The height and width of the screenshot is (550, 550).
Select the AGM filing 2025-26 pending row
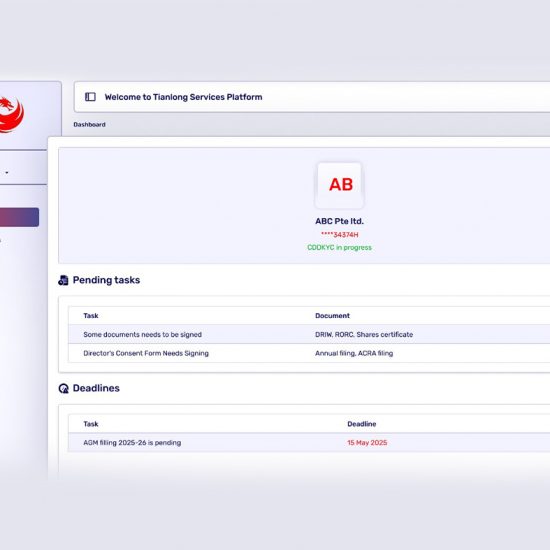point(309,443)
